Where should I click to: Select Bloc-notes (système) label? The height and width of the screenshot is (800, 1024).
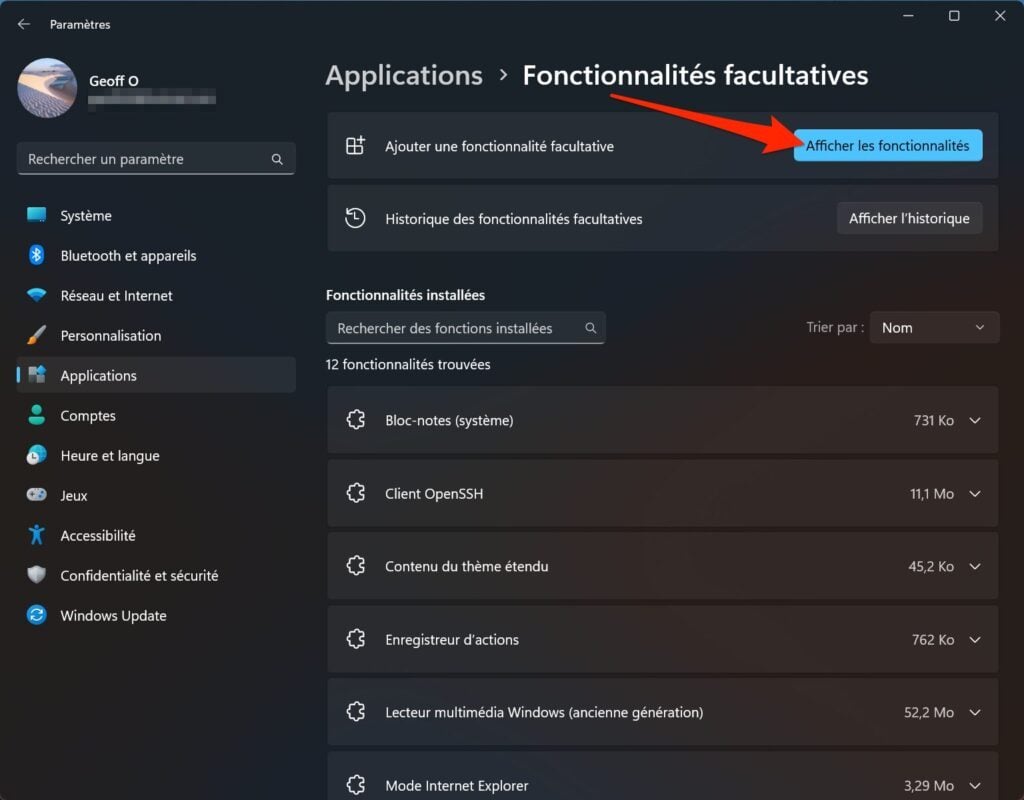pos(449,421)
